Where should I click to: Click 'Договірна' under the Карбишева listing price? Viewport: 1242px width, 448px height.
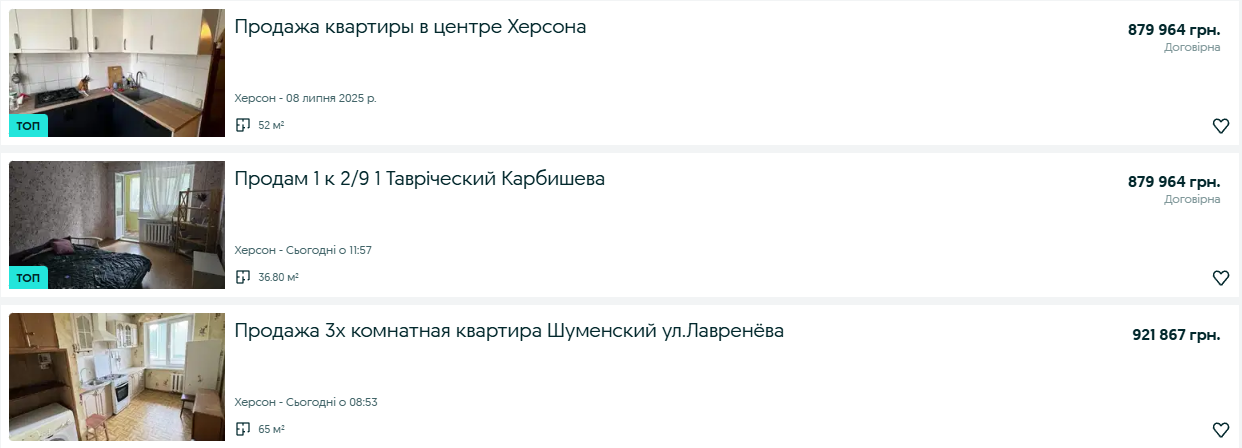coord(1192,200)
